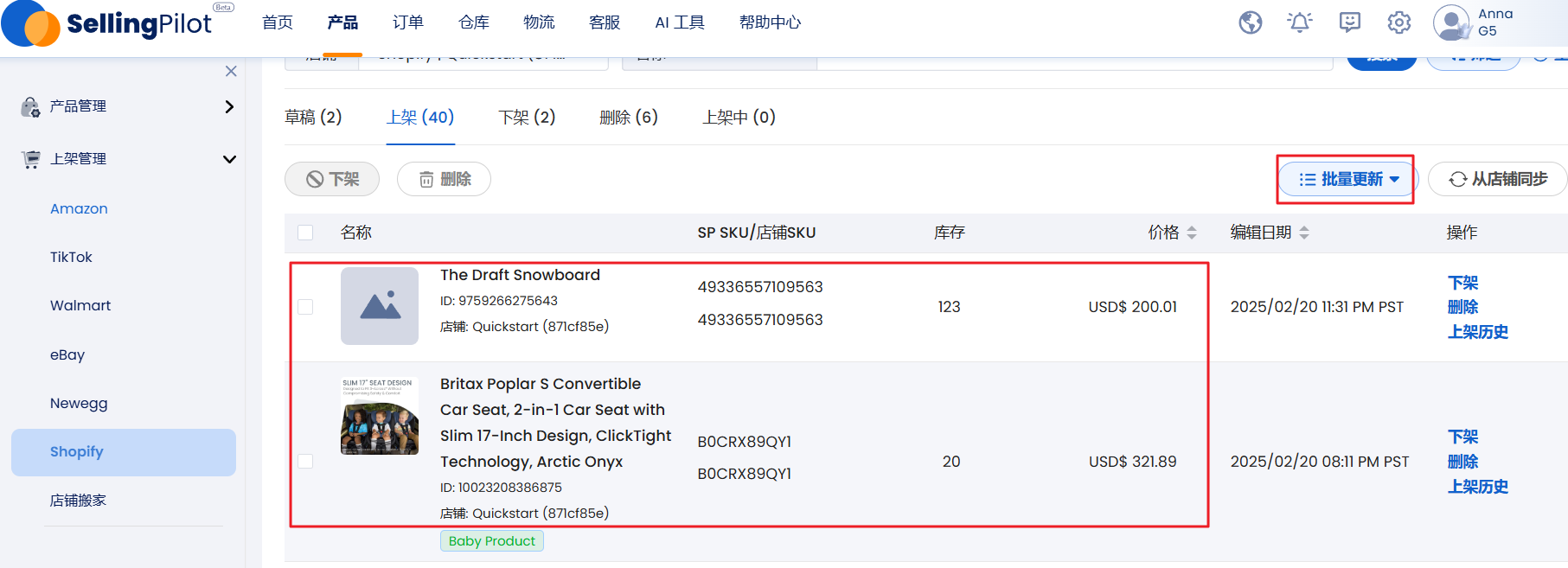This screenshot has width=1568, height=568.
Task: Click date 2025/02/20 11:31 PM PST
Action: (x=1317, y=307)
